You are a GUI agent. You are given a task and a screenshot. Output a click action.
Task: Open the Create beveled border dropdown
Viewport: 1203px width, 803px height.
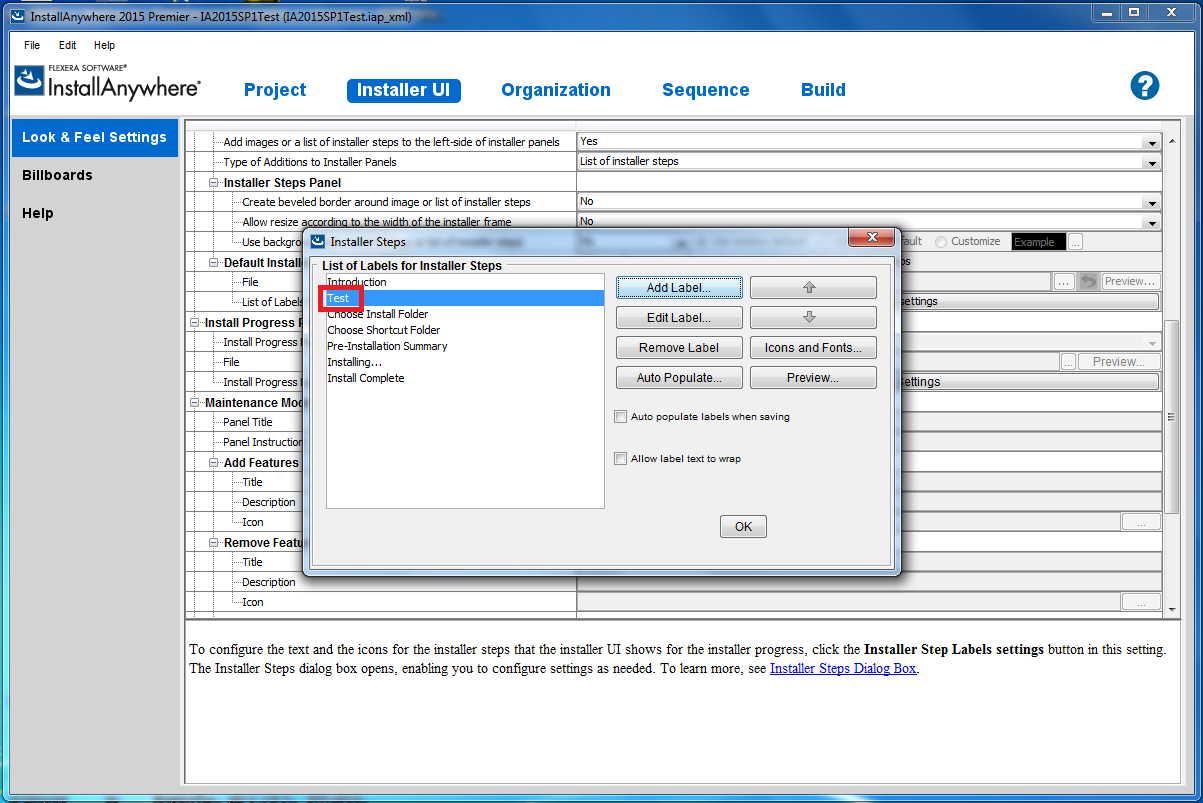tap(1152, 202)
